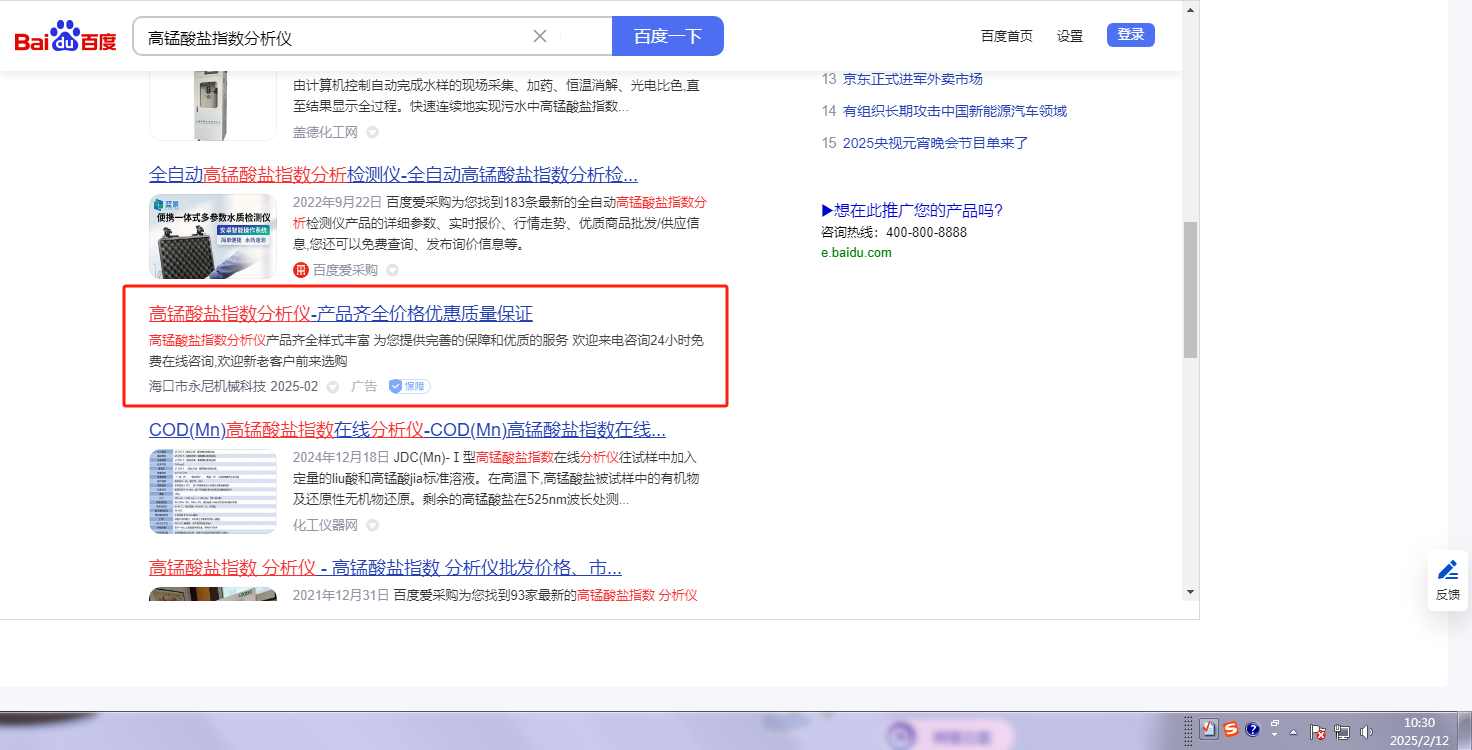Open 设置 in top navigation
1472x750 pixels.
tap(1070, 36)
